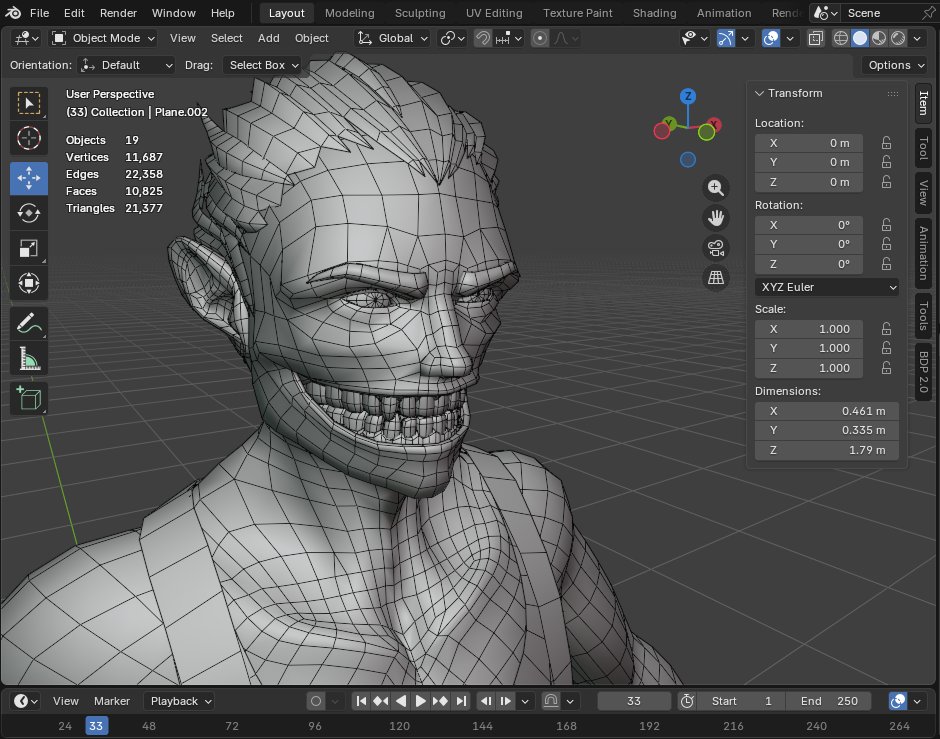
Task: Switch to material preview shading
Action: (x=879, y=38)
